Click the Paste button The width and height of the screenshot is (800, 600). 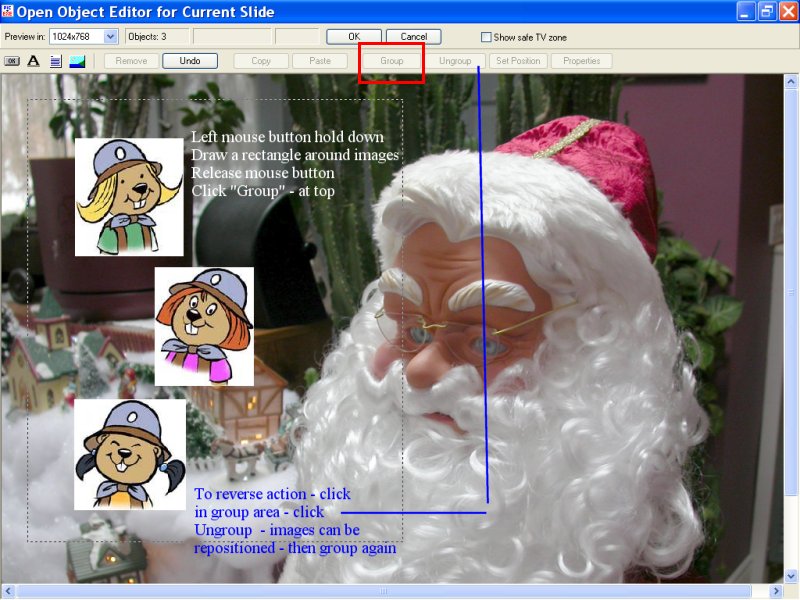[x=320, y=61]
